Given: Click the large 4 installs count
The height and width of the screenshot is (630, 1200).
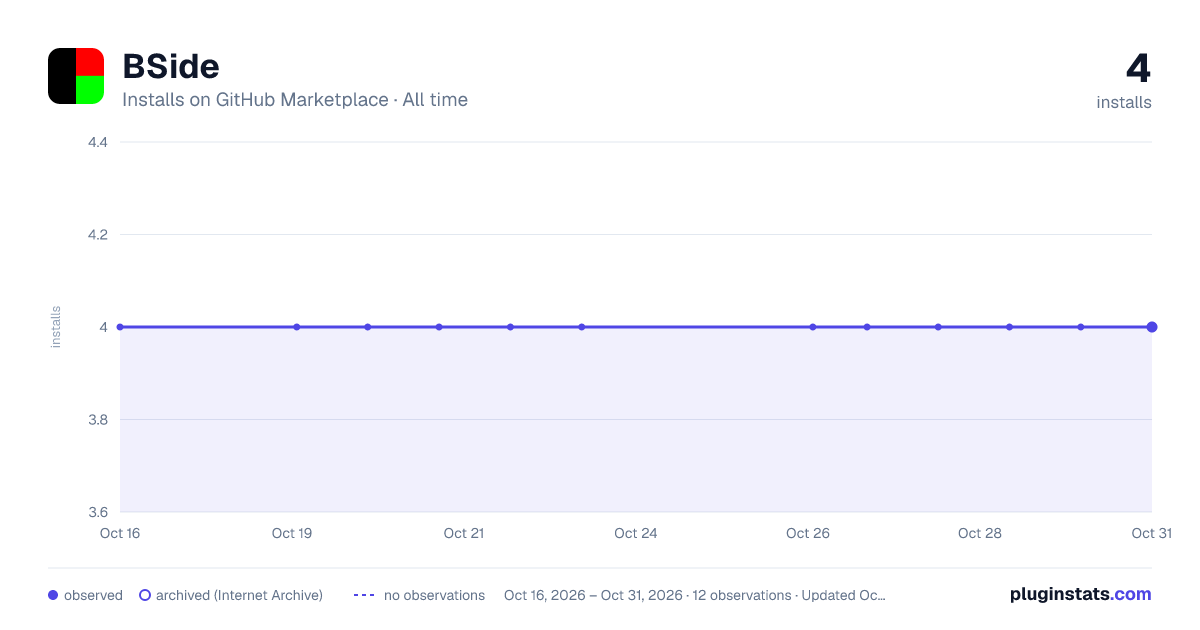Looking at the screenshot, I should tap(1138, 68).
